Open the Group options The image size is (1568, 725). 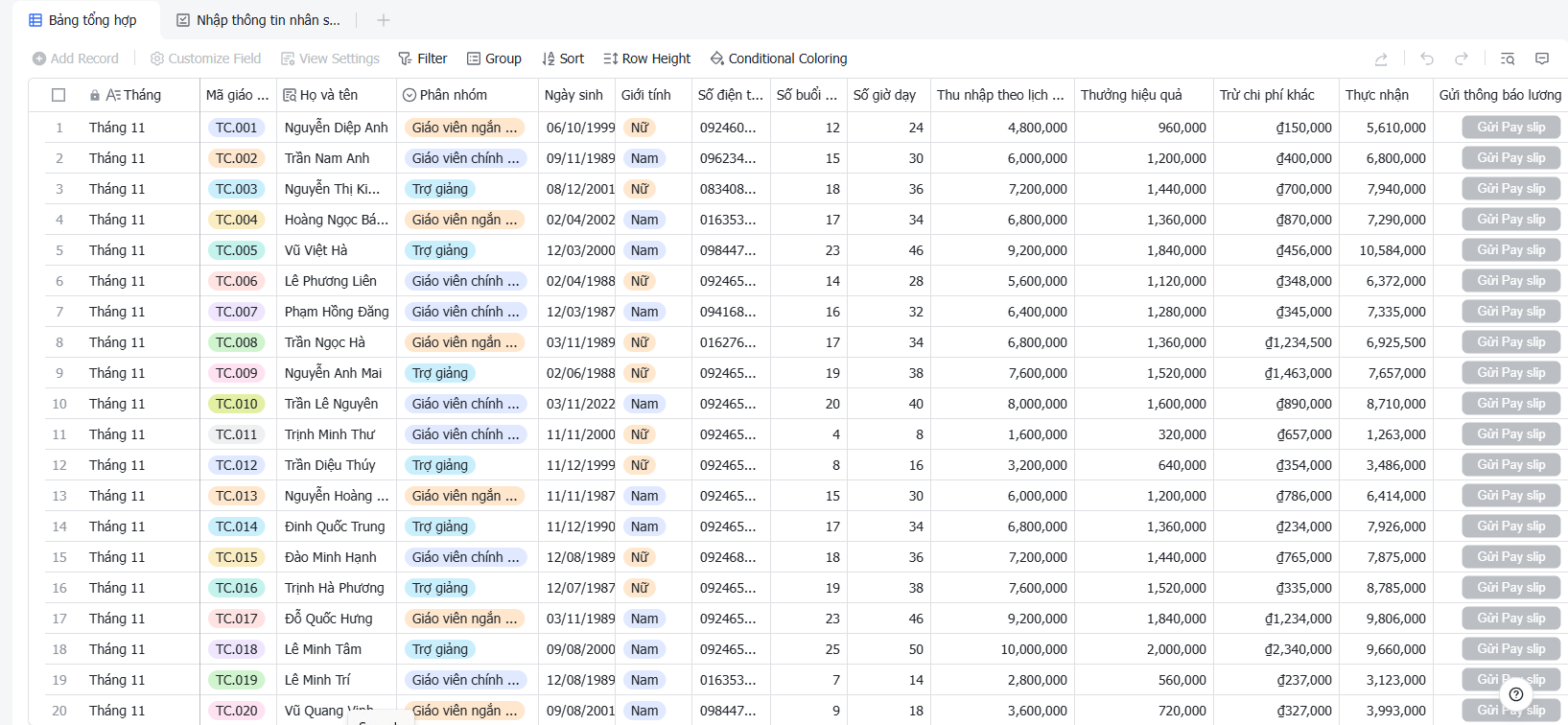pos(494,58)
